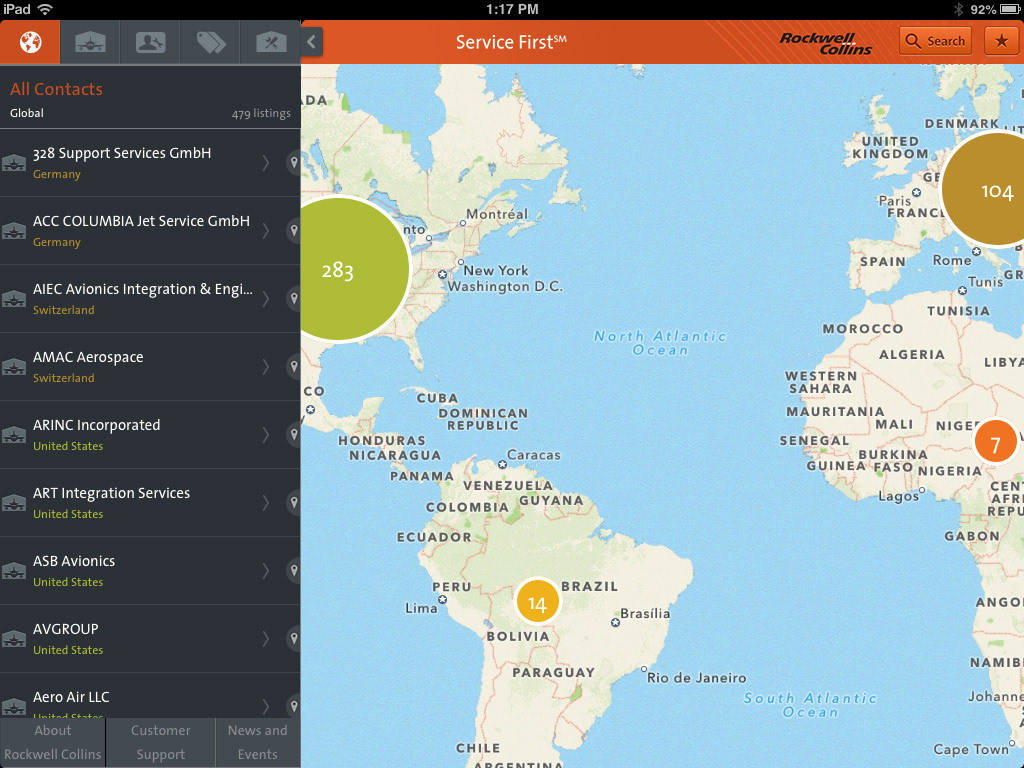This screenshot has width=1024, height=768.
Task: Open the AMAC Aerospace listing
Action: (x=150, y=366)
